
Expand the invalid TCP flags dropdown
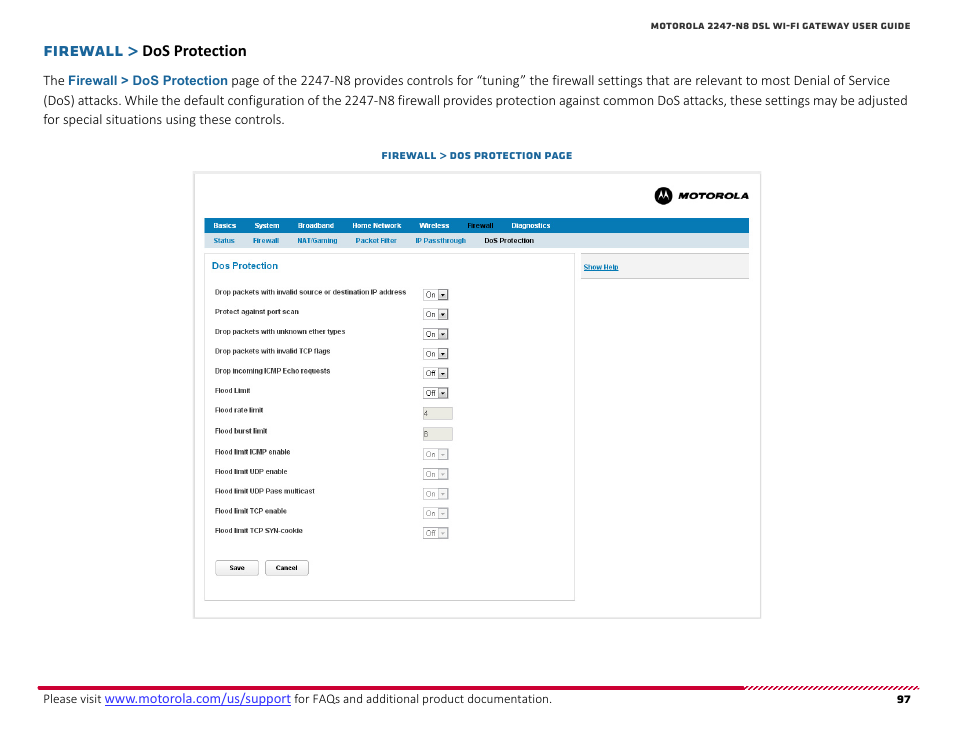(x=436, y=353)
